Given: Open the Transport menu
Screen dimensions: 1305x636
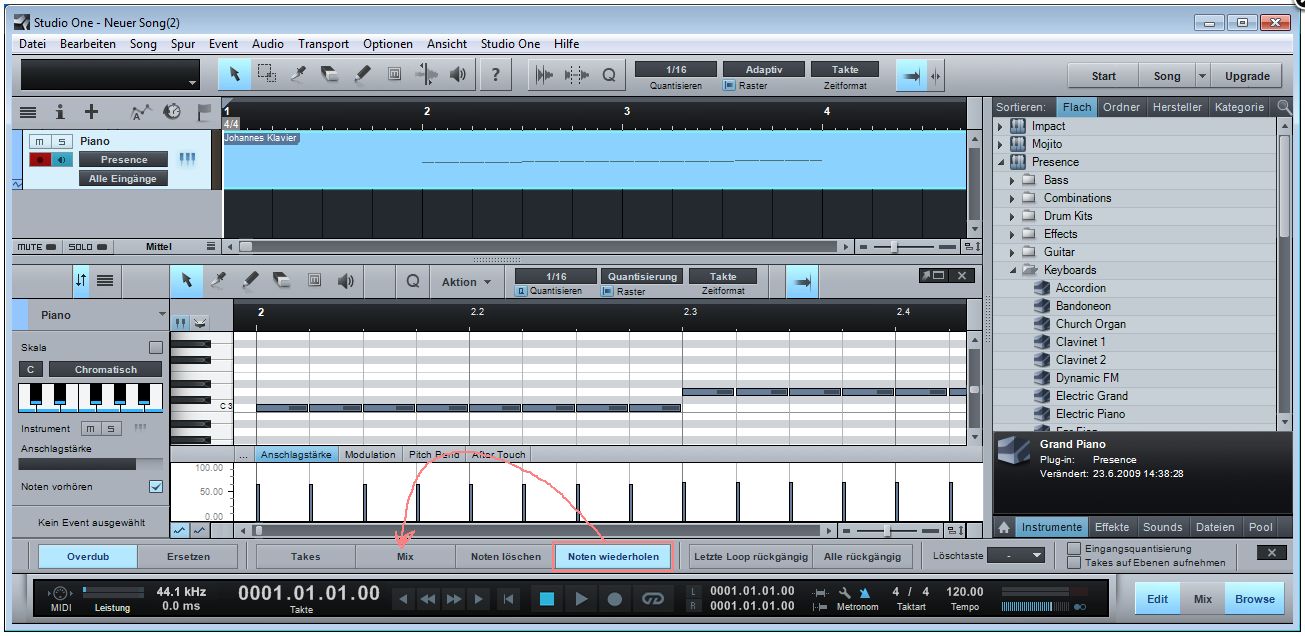Looking at the screenshot, I should pos(323,44).
